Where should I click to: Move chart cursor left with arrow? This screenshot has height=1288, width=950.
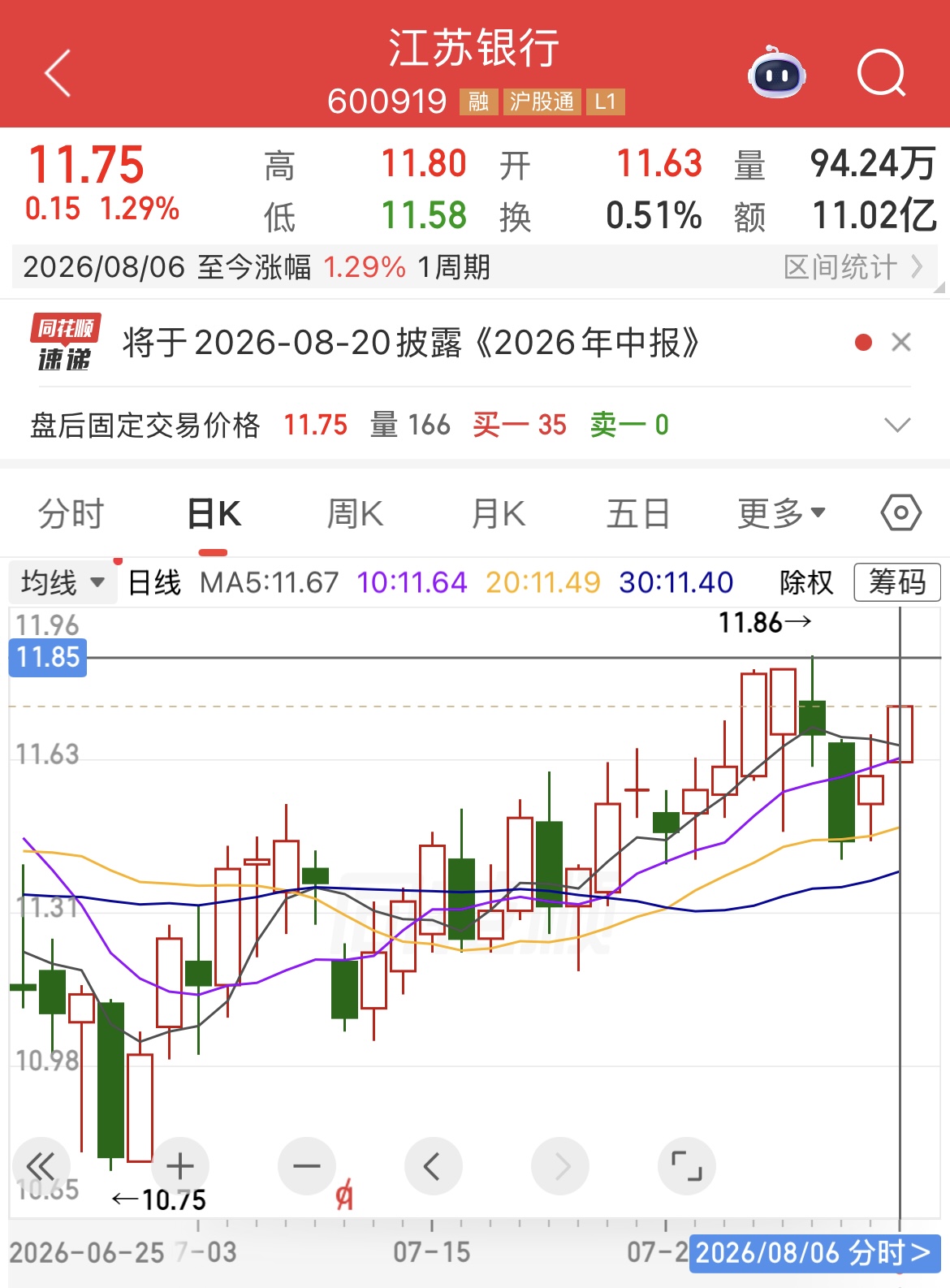(x=434, y=1167)
